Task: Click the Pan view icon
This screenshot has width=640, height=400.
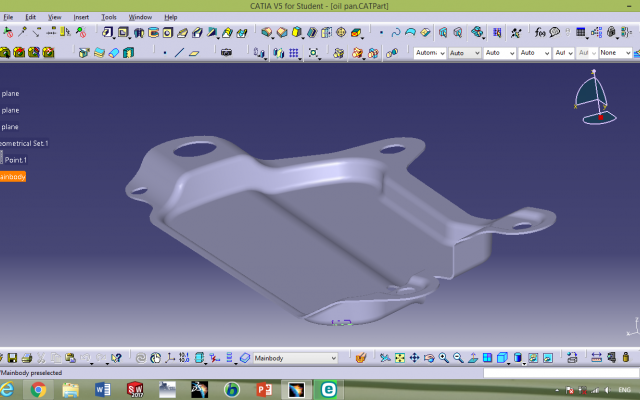Action: tap(414, 358)
